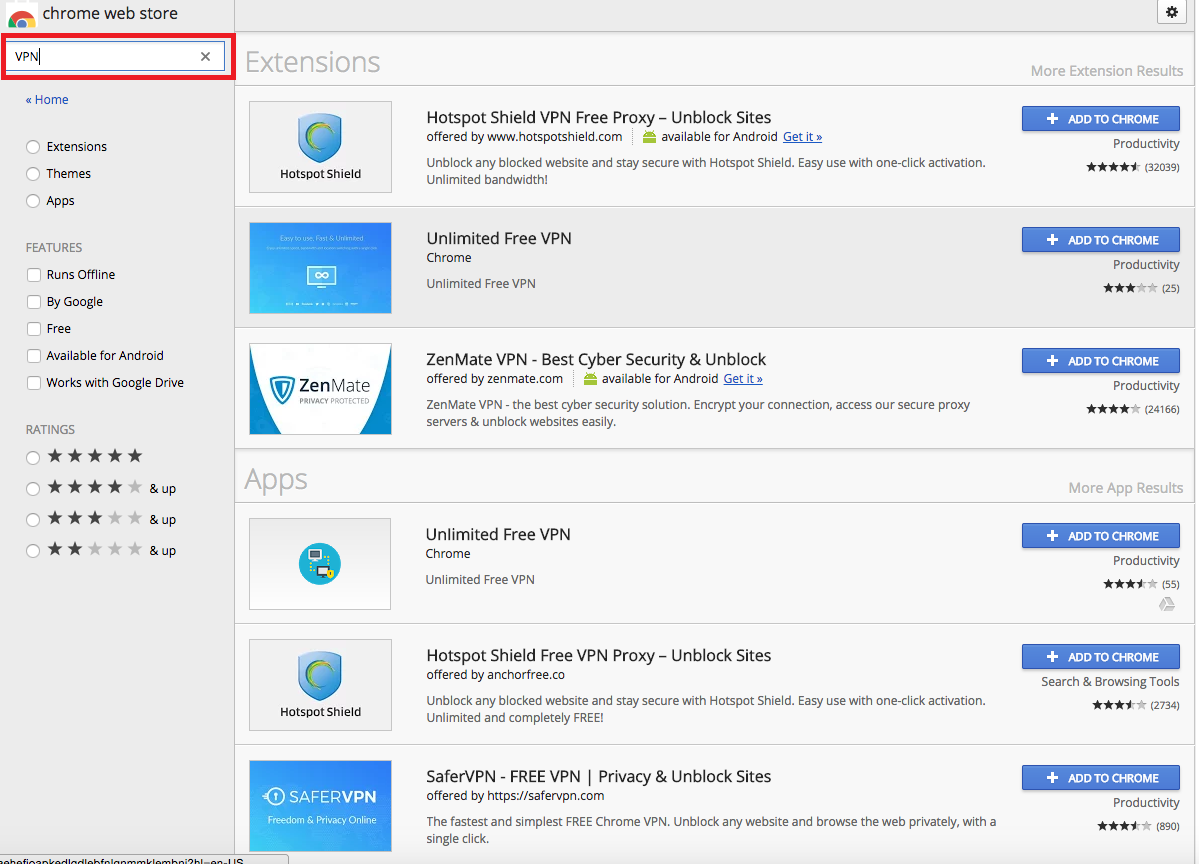Viewport: 1199px width, 864px height.
Task: Add ZenMate VPN to Chrome
Action: [1100, 361]
